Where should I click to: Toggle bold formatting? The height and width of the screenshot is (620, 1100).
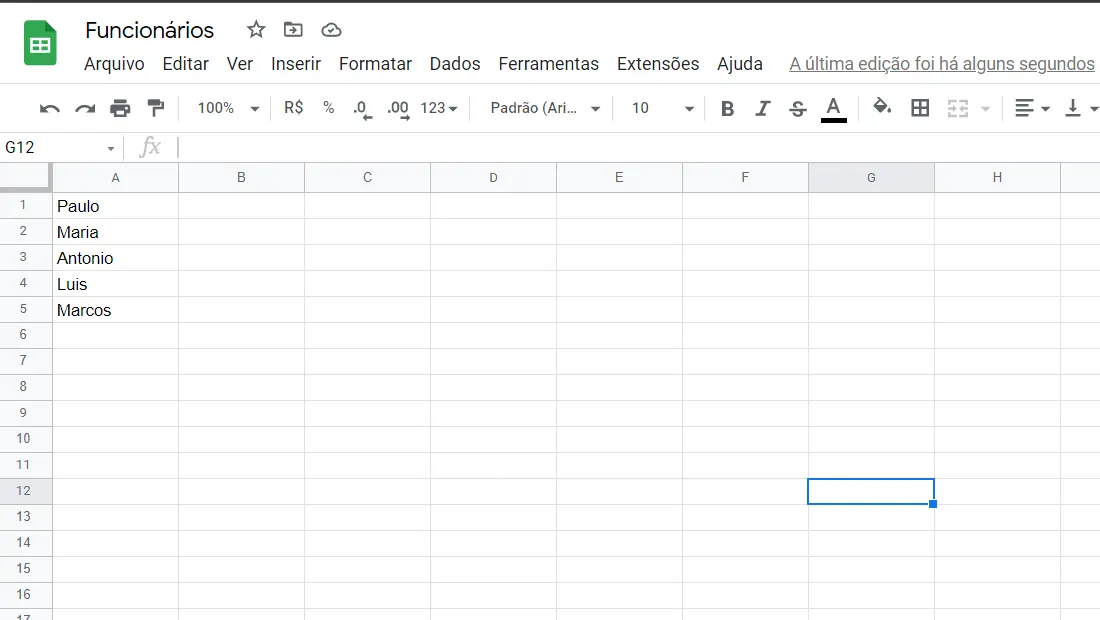[727, 109]
